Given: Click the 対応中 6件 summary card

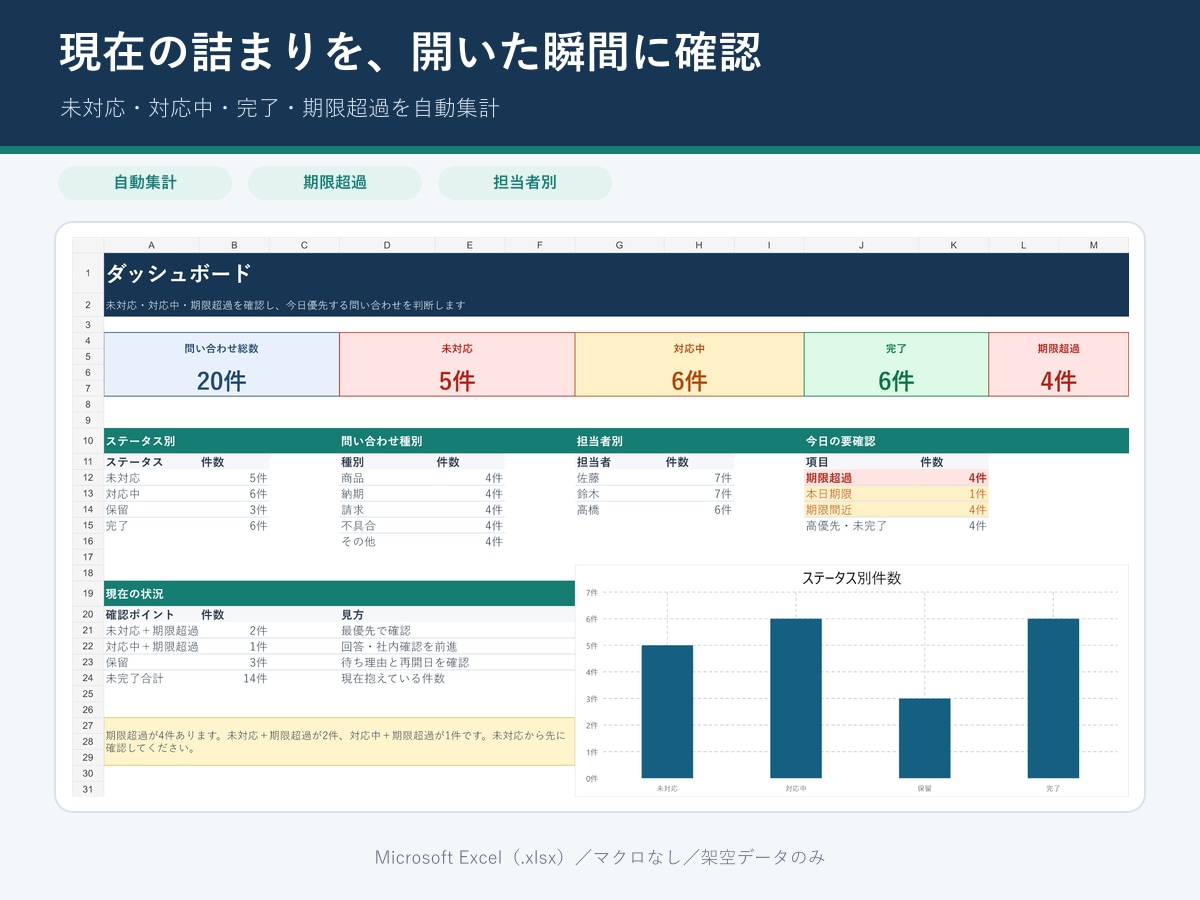Looking at the screenshot, I should [x=689, y=364].
